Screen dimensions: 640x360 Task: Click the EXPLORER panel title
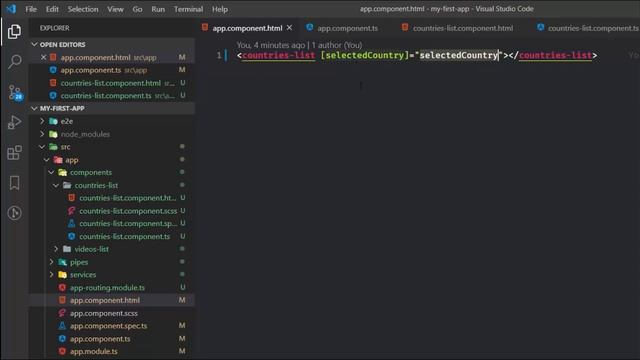[x=55, y=28]
